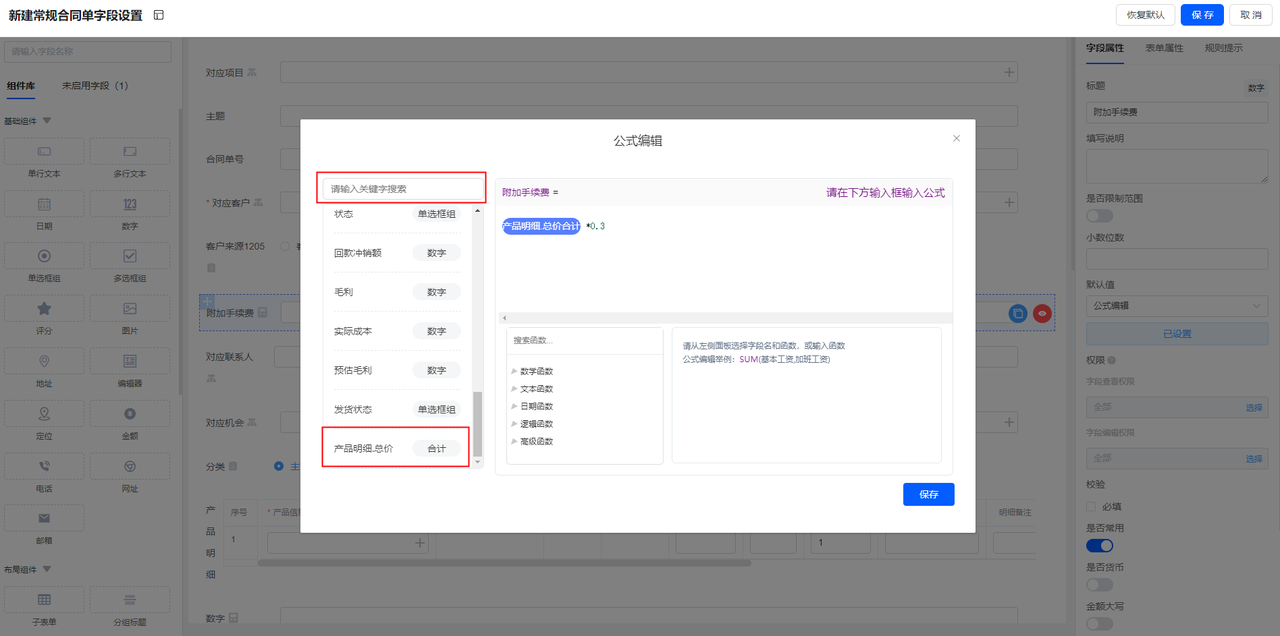Click the plus icon in 产品明细 table row
This screenshot has width=1280, height=636.
coord(421,543)
